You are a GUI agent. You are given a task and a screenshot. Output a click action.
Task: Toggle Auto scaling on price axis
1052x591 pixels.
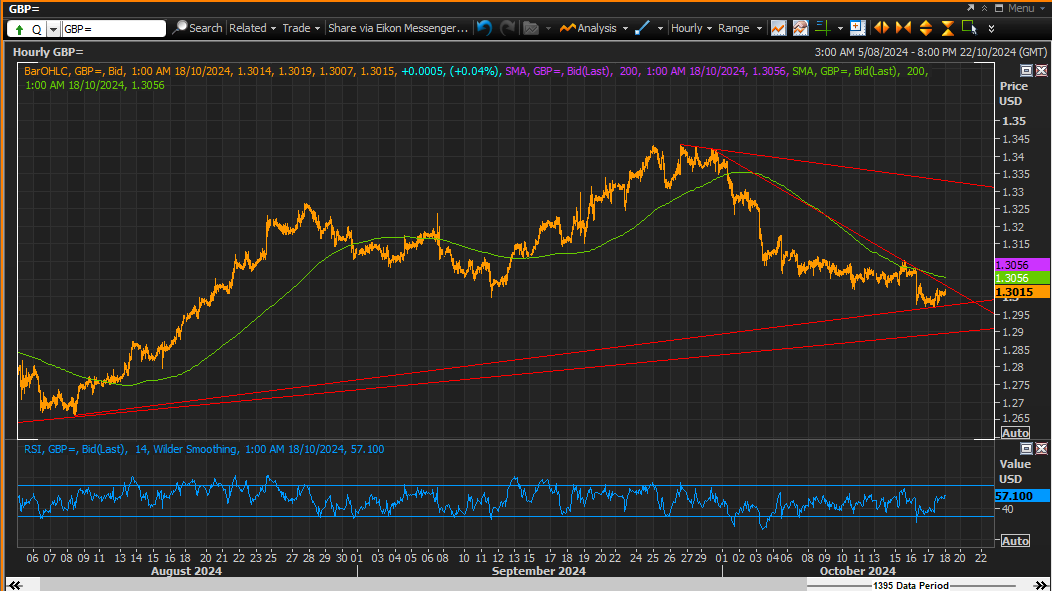point(1015,433)
